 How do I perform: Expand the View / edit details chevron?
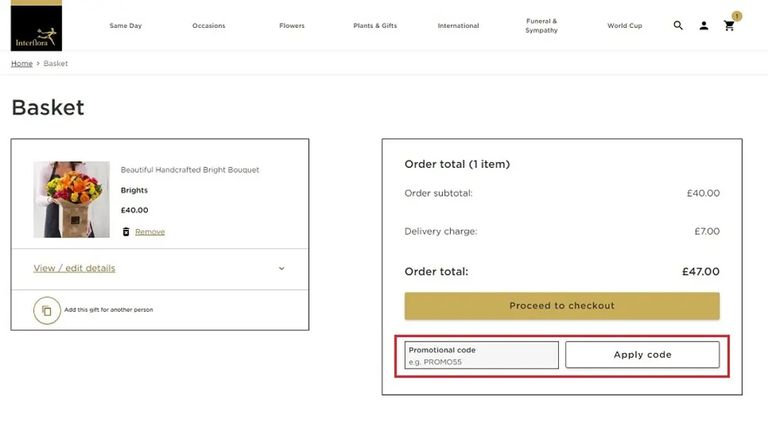(281, 268)
